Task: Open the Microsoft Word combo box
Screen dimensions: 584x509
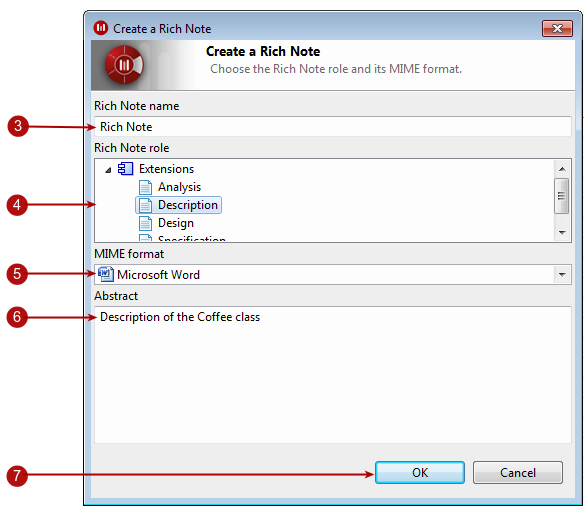Action: tap(333, 275)
